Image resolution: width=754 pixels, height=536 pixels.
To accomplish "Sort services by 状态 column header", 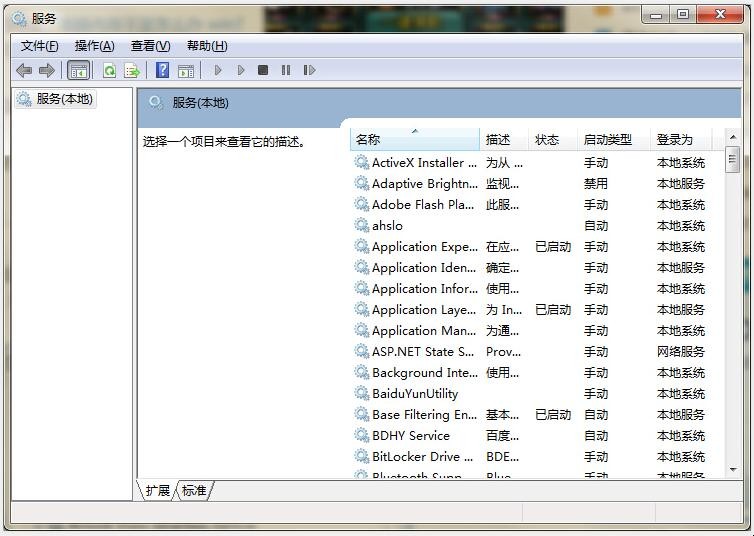I will (547, 140).
